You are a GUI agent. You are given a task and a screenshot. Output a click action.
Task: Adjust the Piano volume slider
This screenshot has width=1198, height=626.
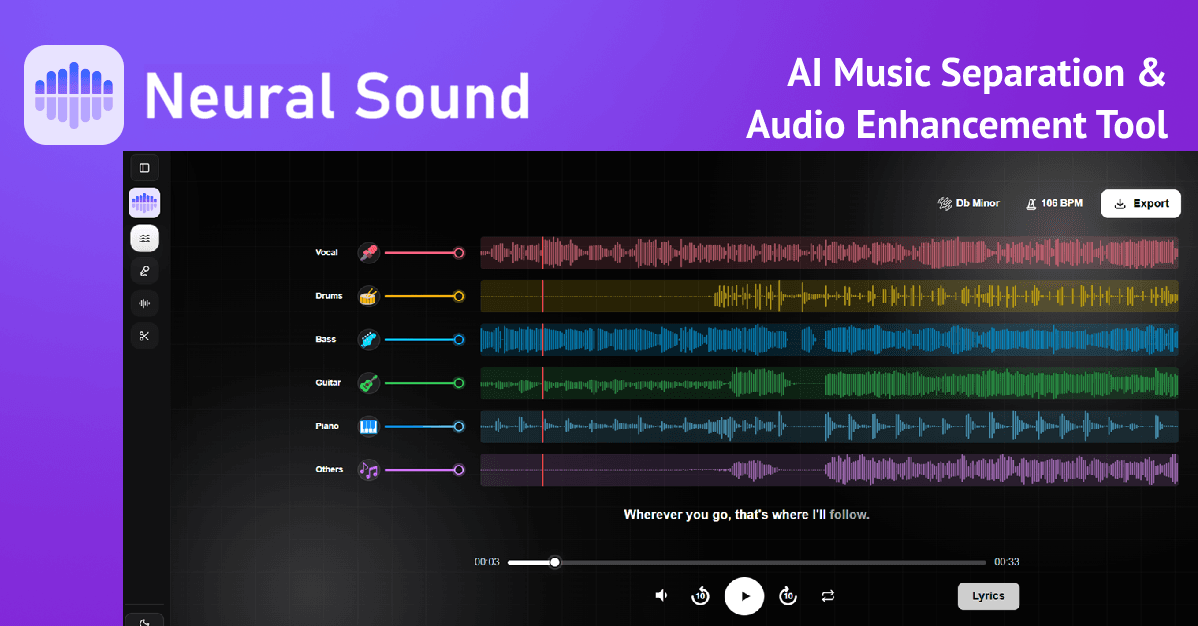click(424, 427)
